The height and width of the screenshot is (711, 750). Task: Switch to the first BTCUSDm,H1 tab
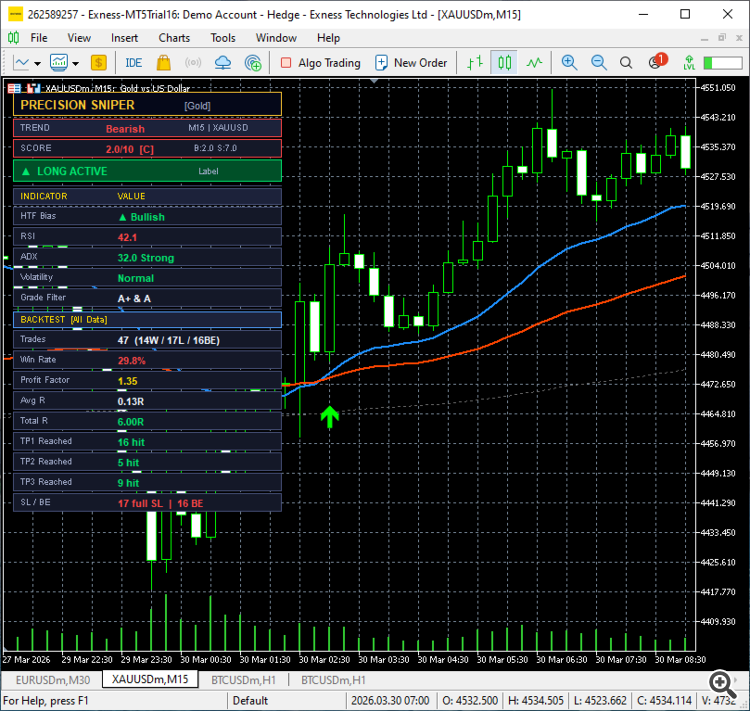point(243,680)
